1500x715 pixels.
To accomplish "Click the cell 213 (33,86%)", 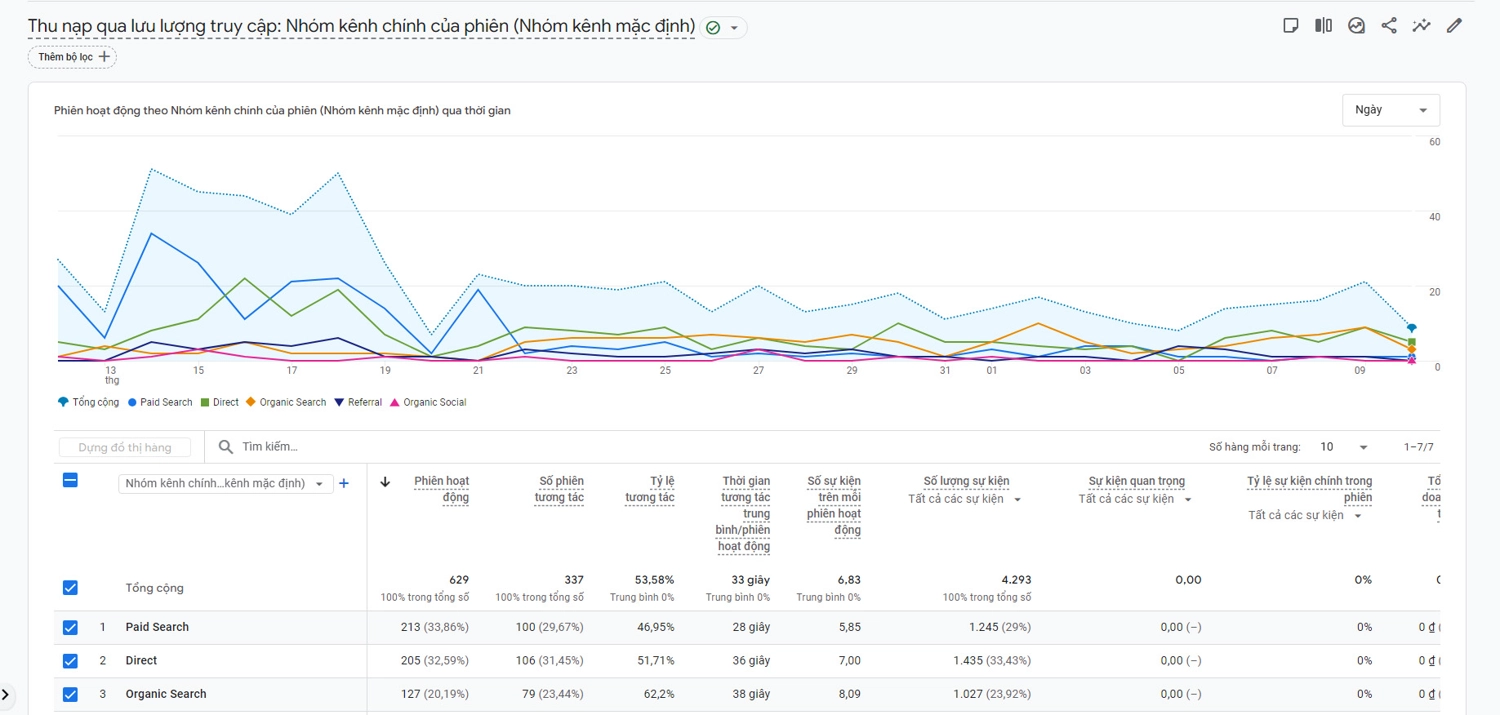I will click(x=434, y=627).
